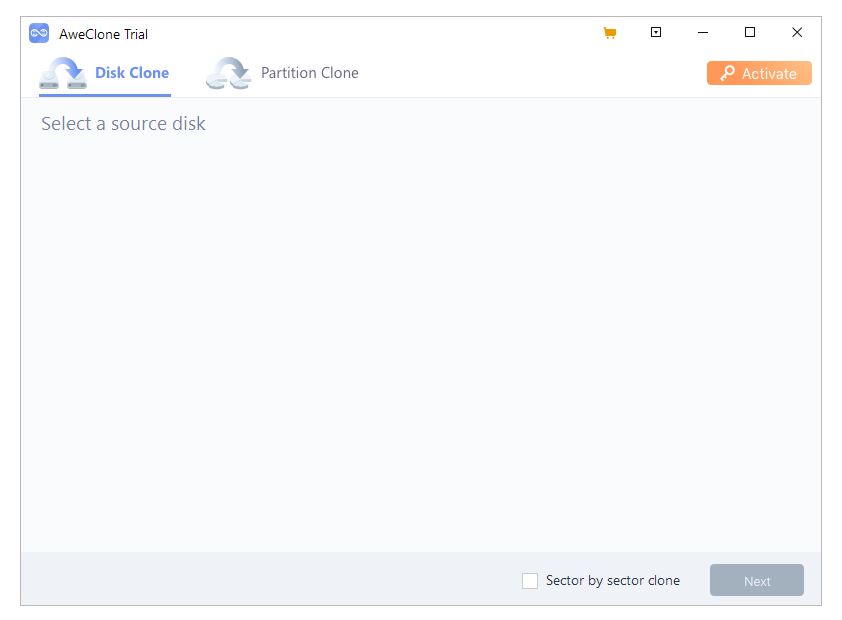842x620 pixels.
Task: Click the Sector by sector clone text label
Action: tap(610, 580)
